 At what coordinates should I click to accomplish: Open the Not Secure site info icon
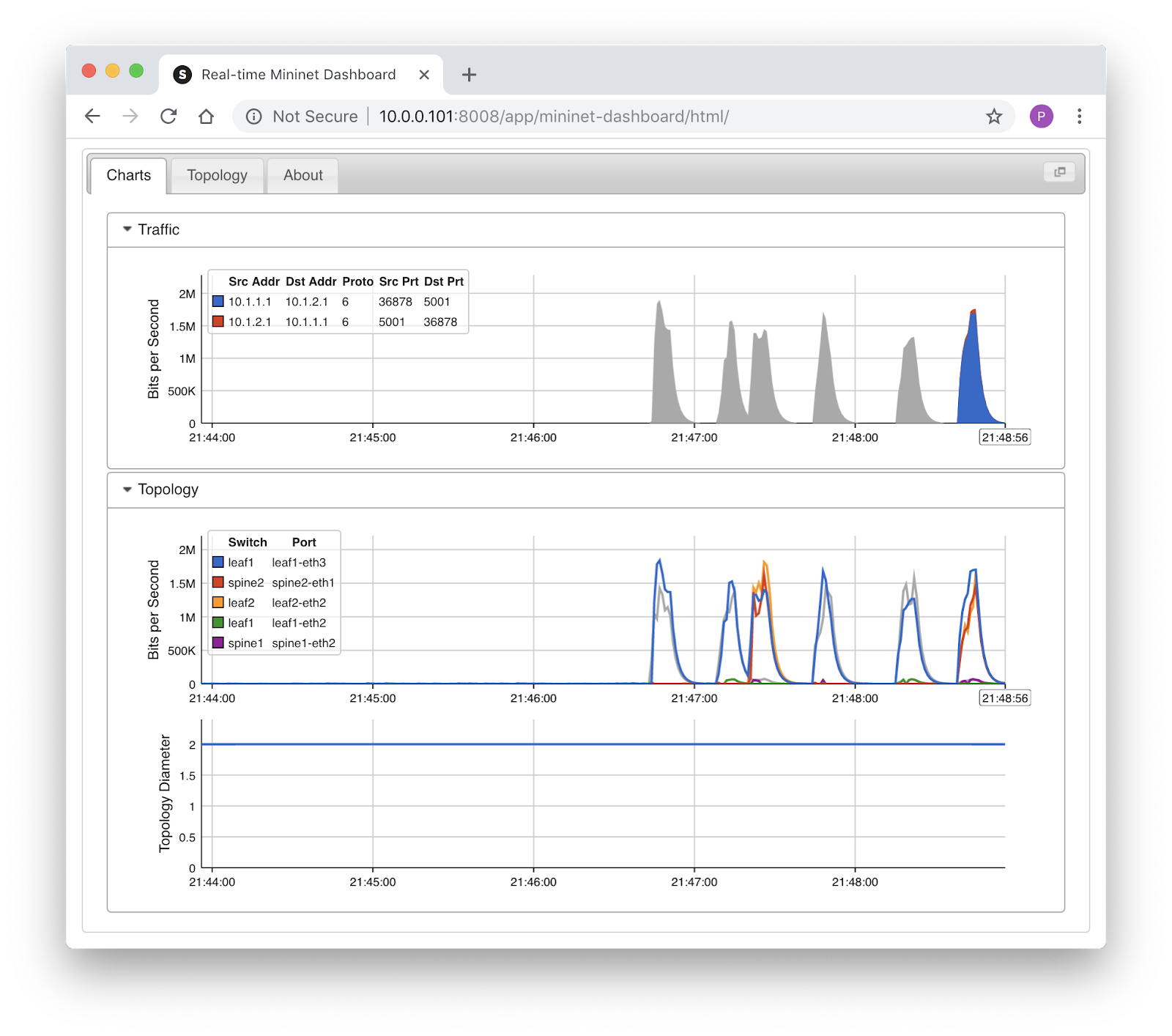coord(254,116)
